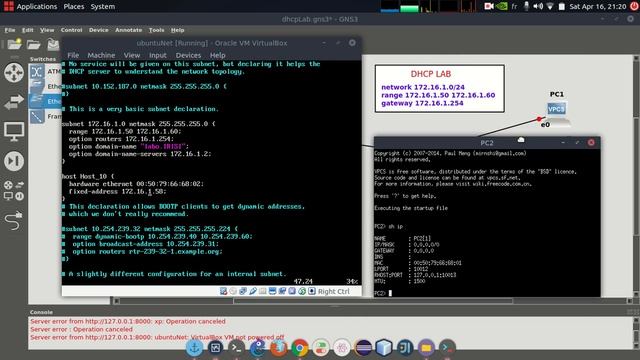Image resolution: width=640 pixels, height=360 pixels.
Task: Open the GNS3 Tools menu
Action: coord(156,30)
